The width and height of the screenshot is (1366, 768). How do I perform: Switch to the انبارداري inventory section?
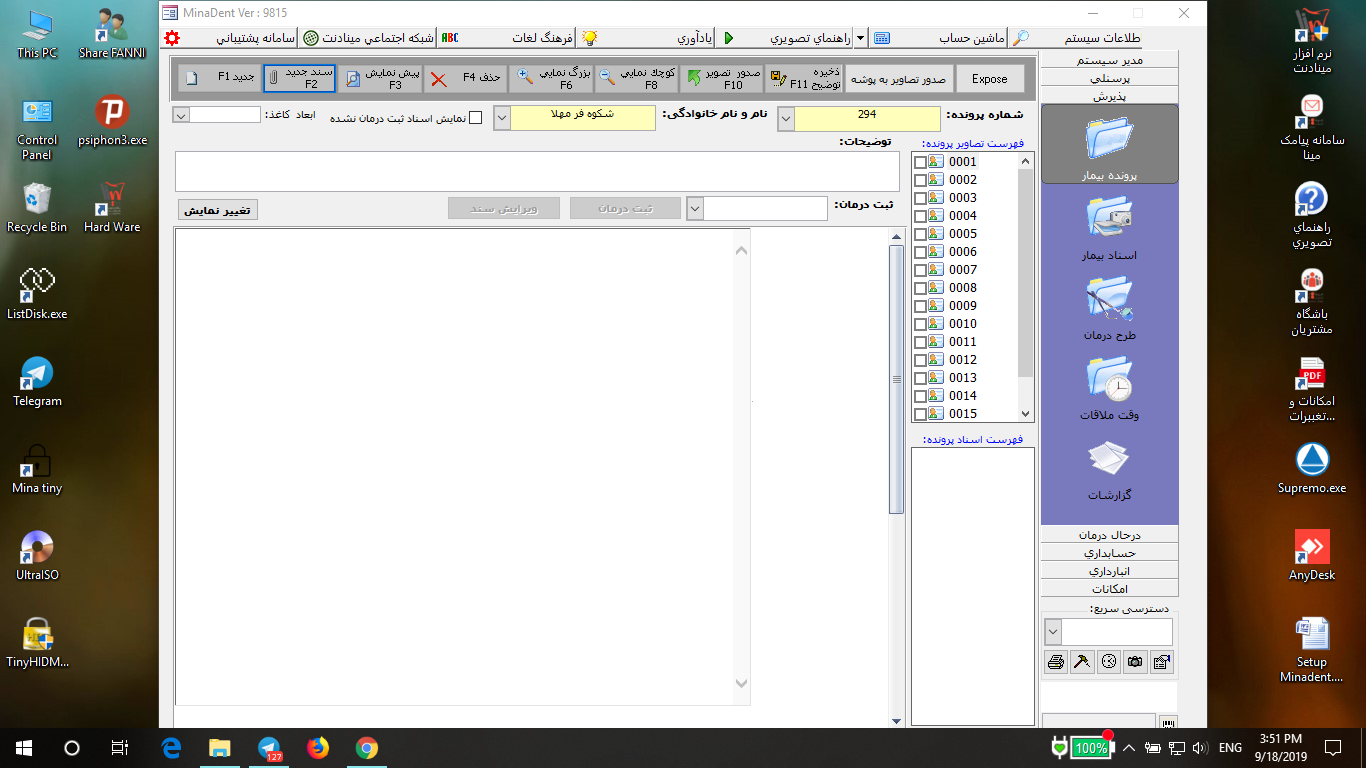(x=1109, y=571)
